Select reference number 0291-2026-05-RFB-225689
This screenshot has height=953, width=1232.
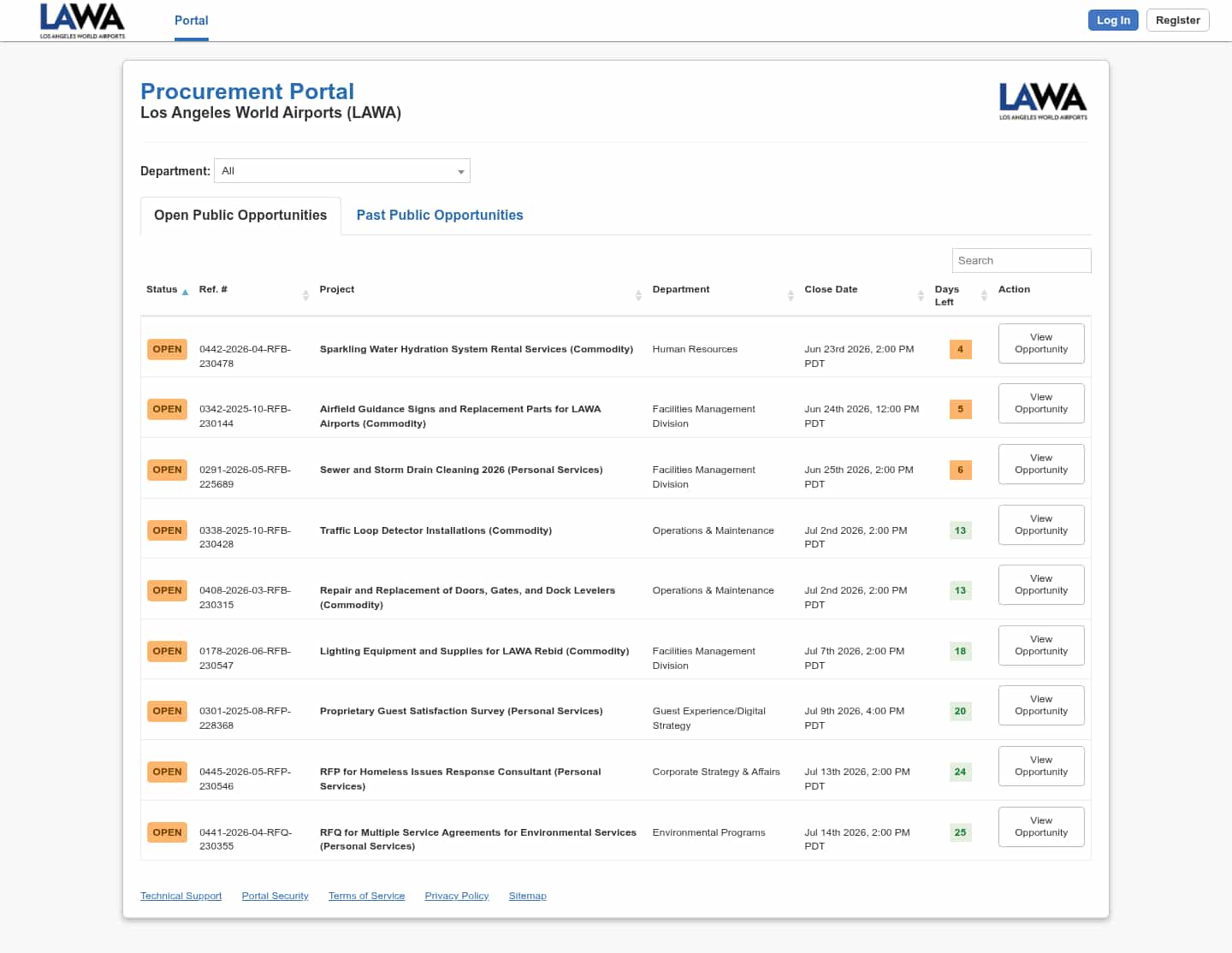[246, 476]
